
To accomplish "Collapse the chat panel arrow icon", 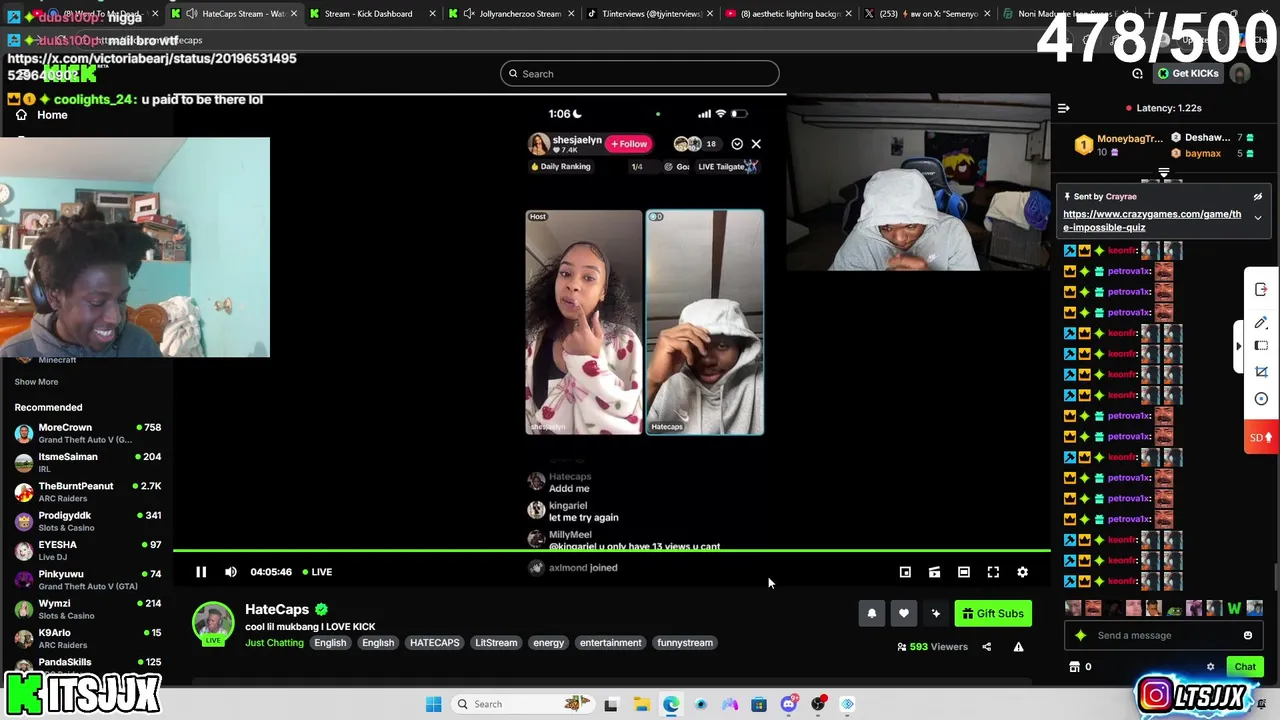I will pyautogui.click(x=1064, y=108).
